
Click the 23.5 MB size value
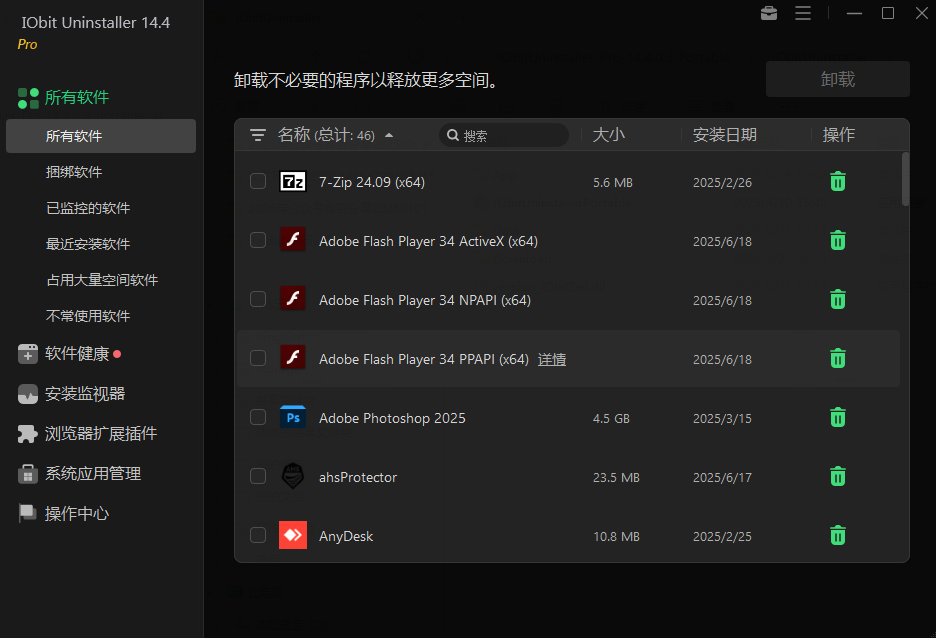tap(616, 477)
